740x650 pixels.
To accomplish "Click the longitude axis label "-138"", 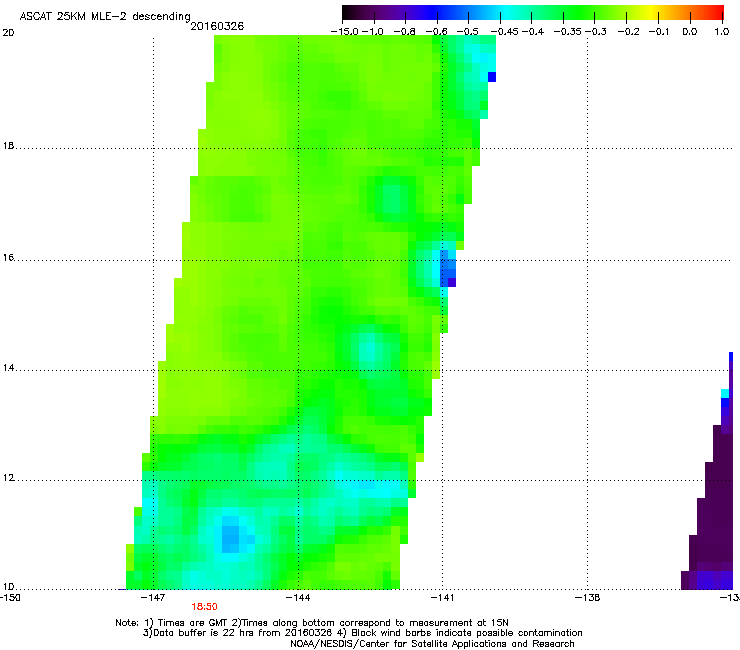I will 588,598.
